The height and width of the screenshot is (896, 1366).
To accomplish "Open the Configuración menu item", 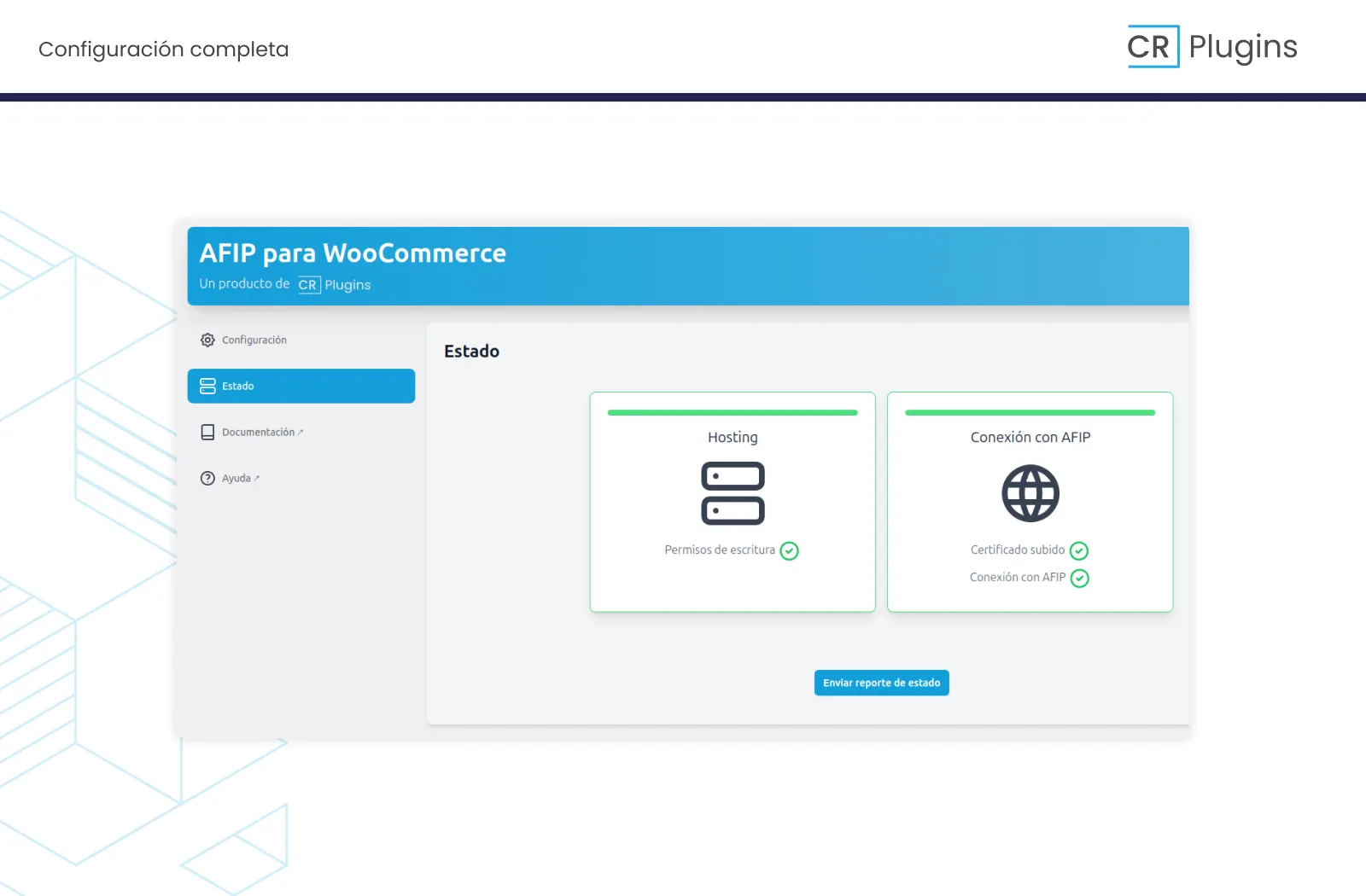I will [x=254, y=340].
